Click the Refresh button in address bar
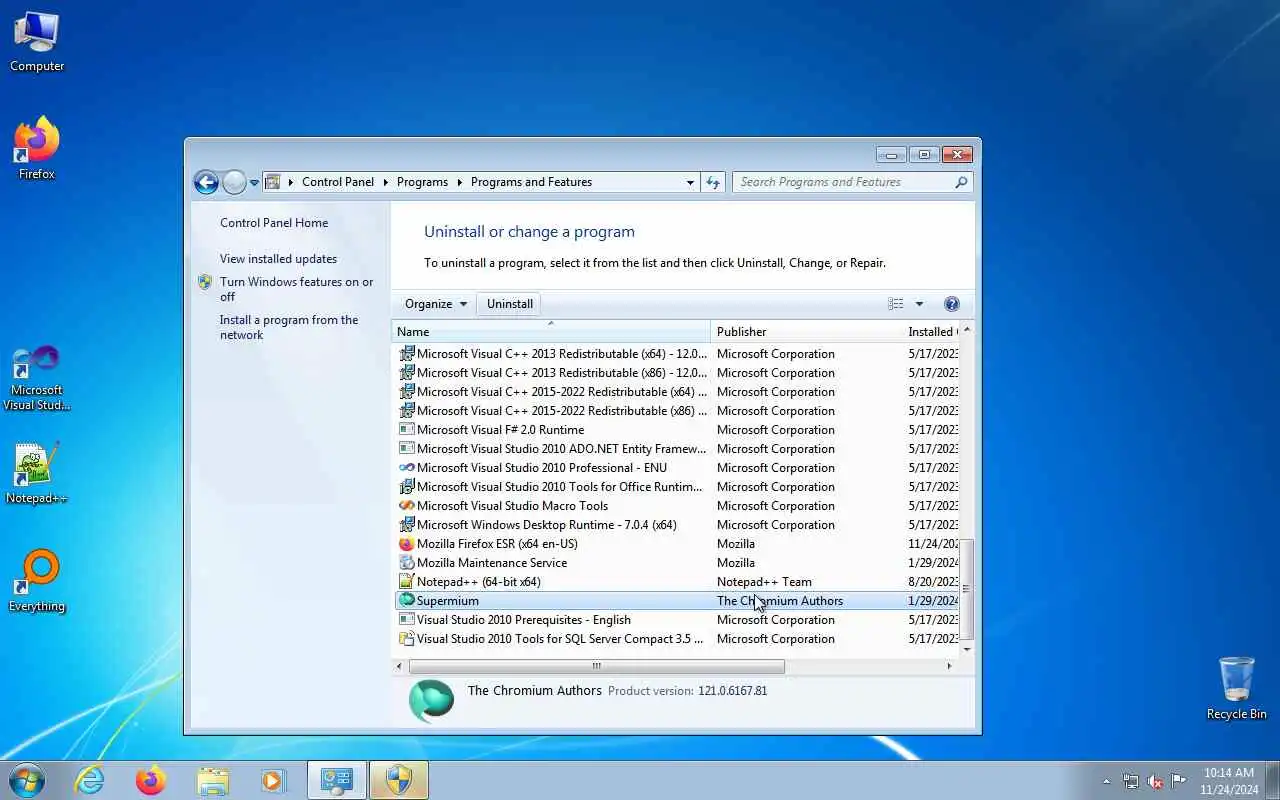Screen dimensions: 1280x800 713,182
